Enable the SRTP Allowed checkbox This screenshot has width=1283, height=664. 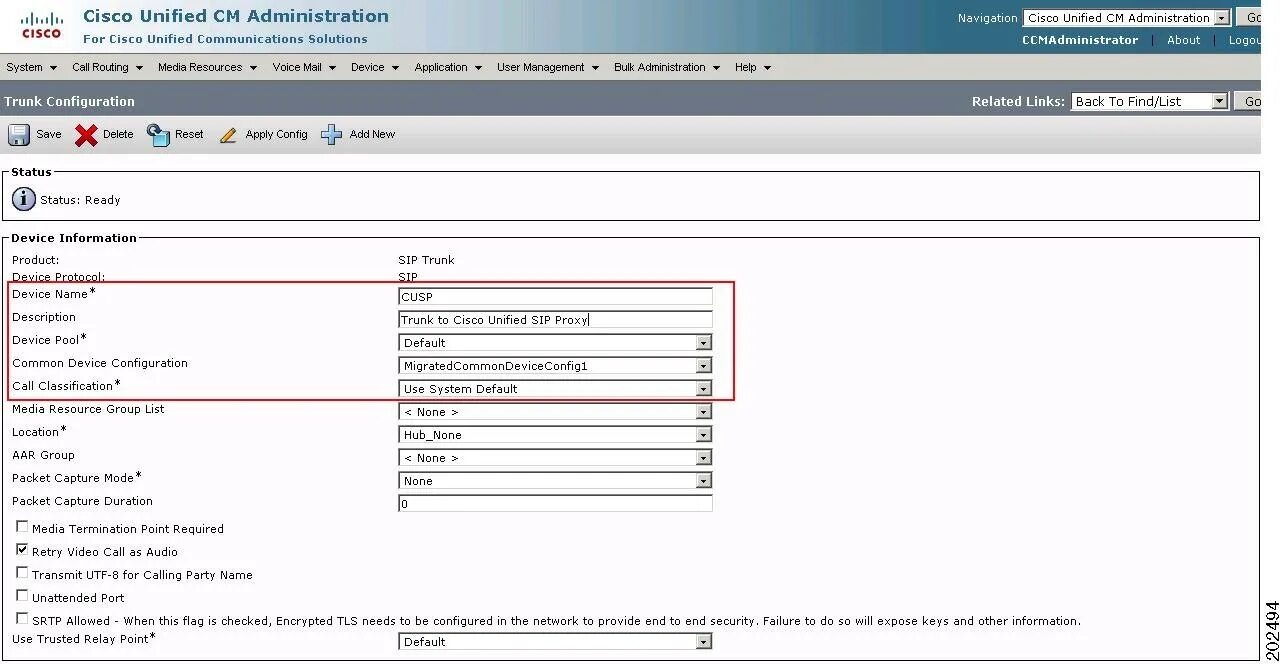[x=22, y=619]
